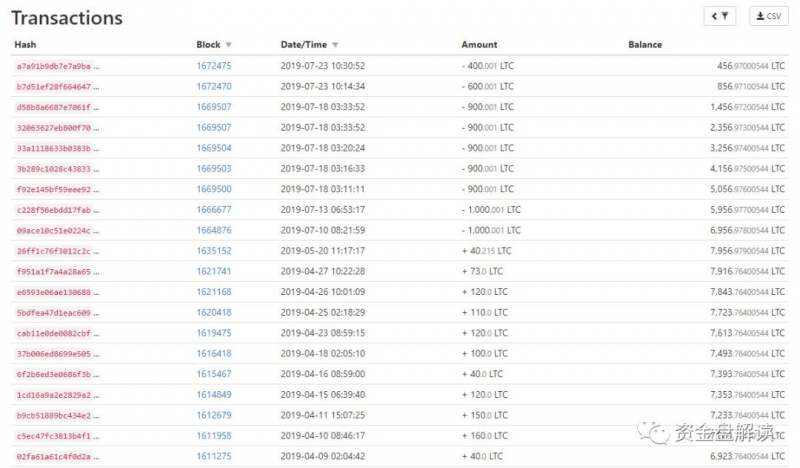Image resolution: width=800 pixels, height=468 pixels.
Task: Download transactions as CSV
Action: point(768,16)
